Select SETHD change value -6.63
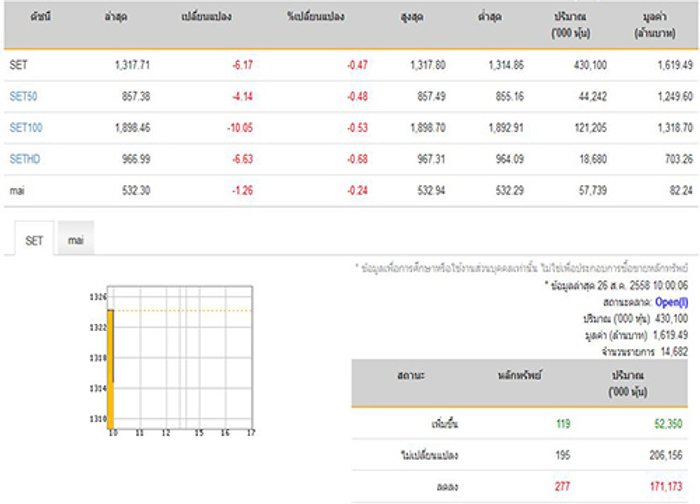 [x=242, y=159]
